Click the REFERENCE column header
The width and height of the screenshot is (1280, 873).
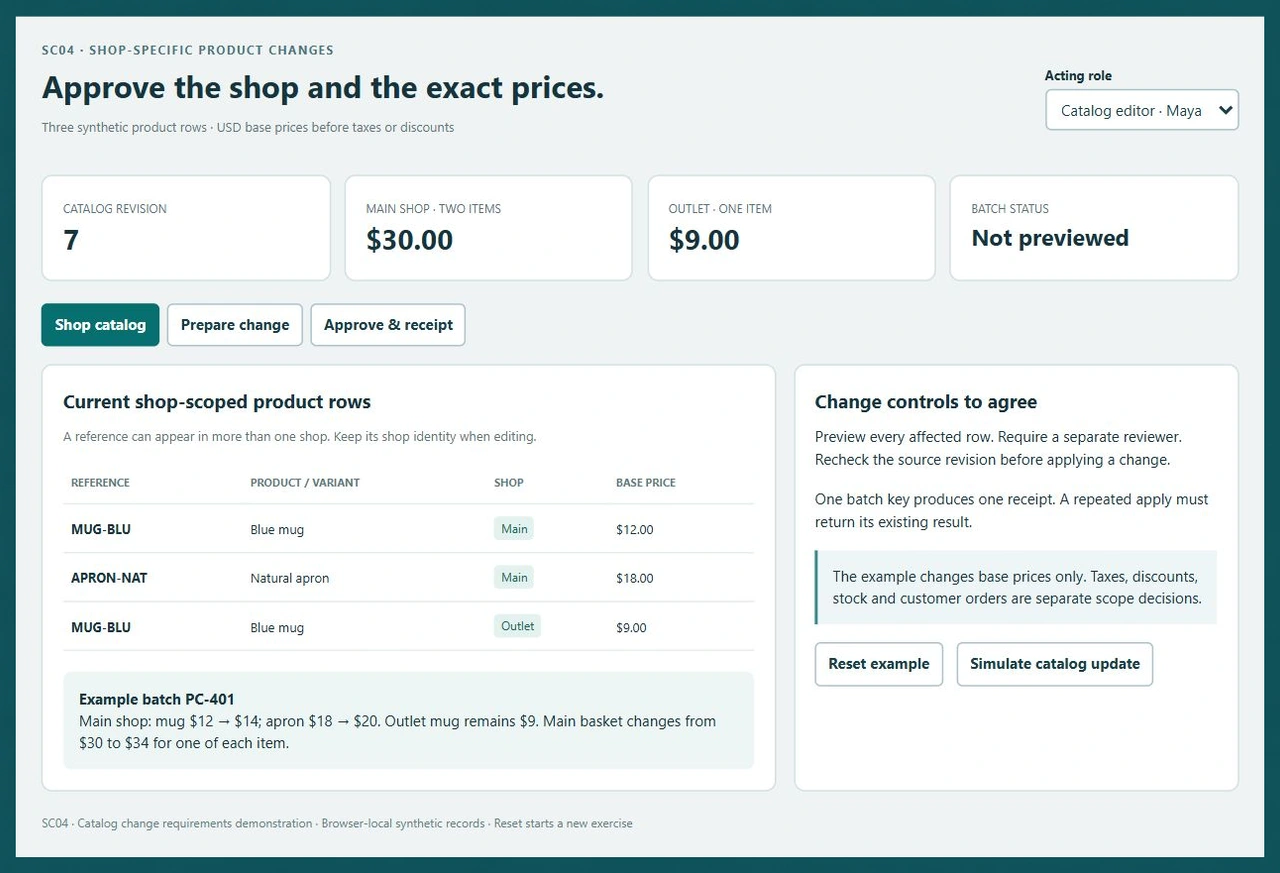click(100, 483)
